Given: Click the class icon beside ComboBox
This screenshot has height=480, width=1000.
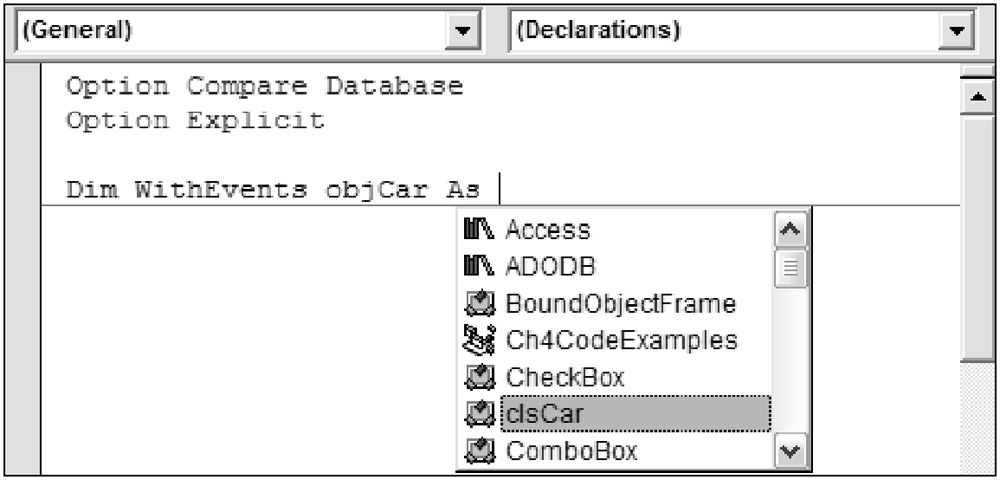Looking at the screenshot, I should click(479, 451).
